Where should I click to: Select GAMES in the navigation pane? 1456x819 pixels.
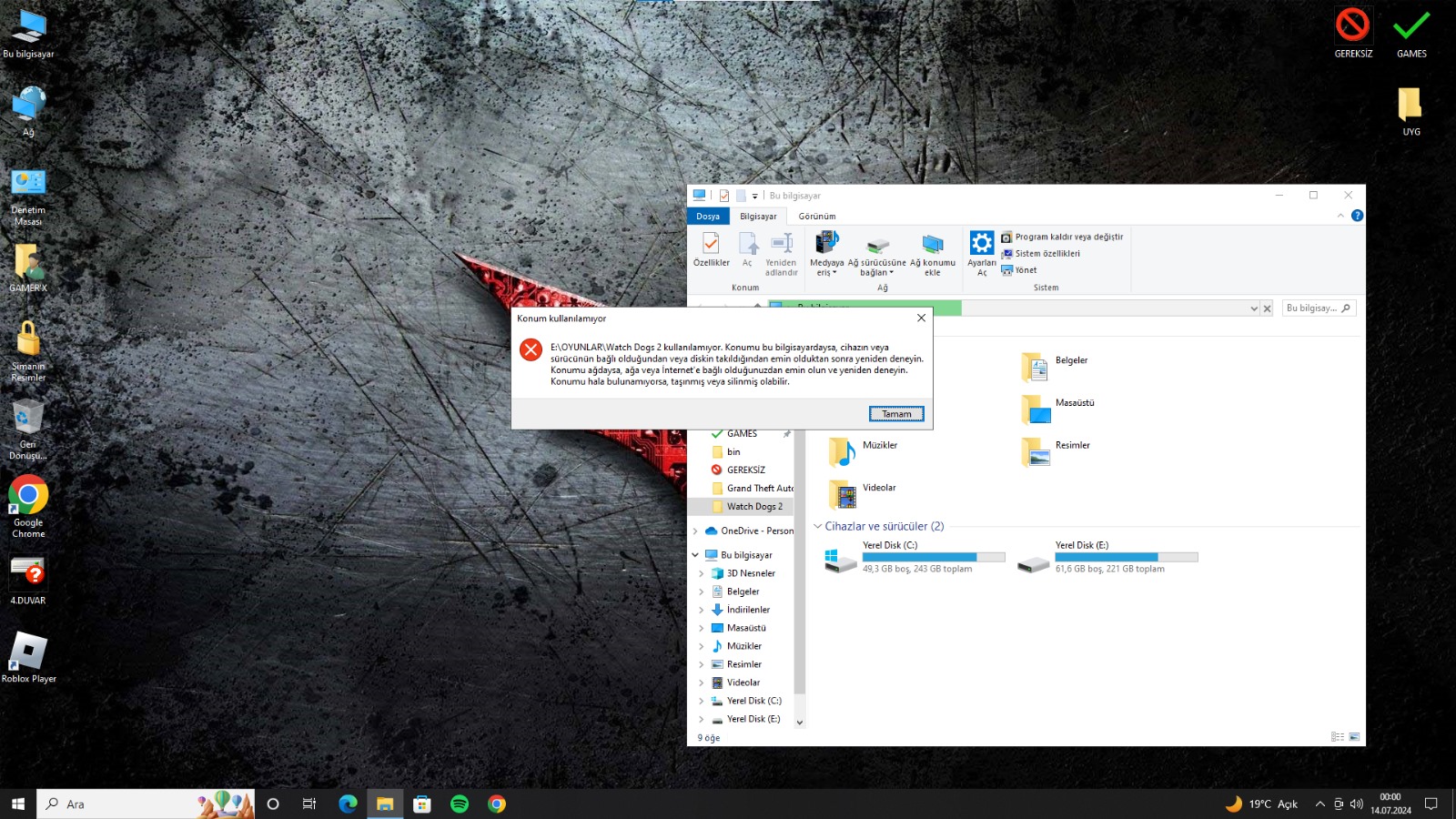[742, 434]
